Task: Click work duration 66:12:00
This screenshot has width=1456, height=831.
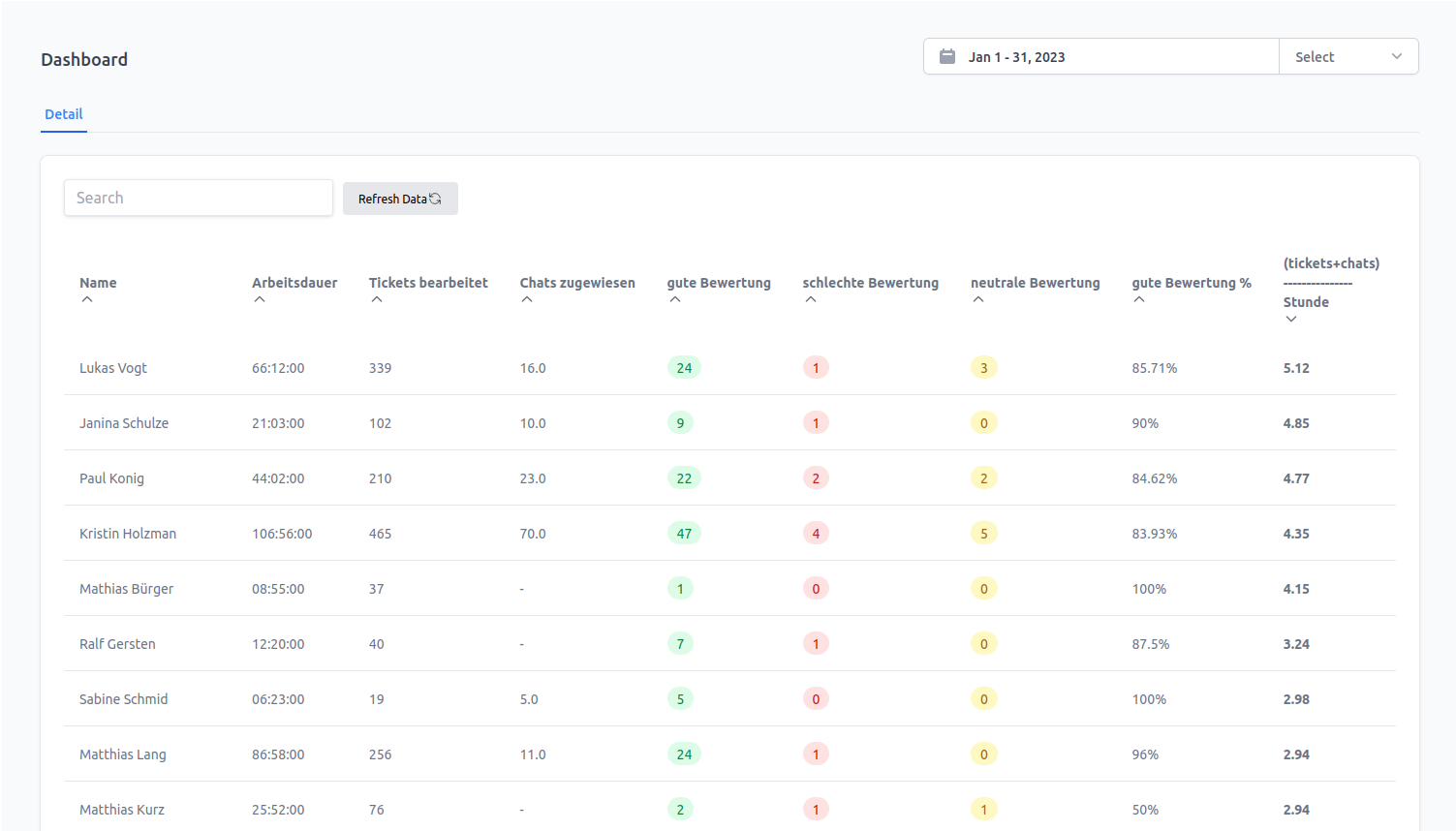Action: [278, 368]
